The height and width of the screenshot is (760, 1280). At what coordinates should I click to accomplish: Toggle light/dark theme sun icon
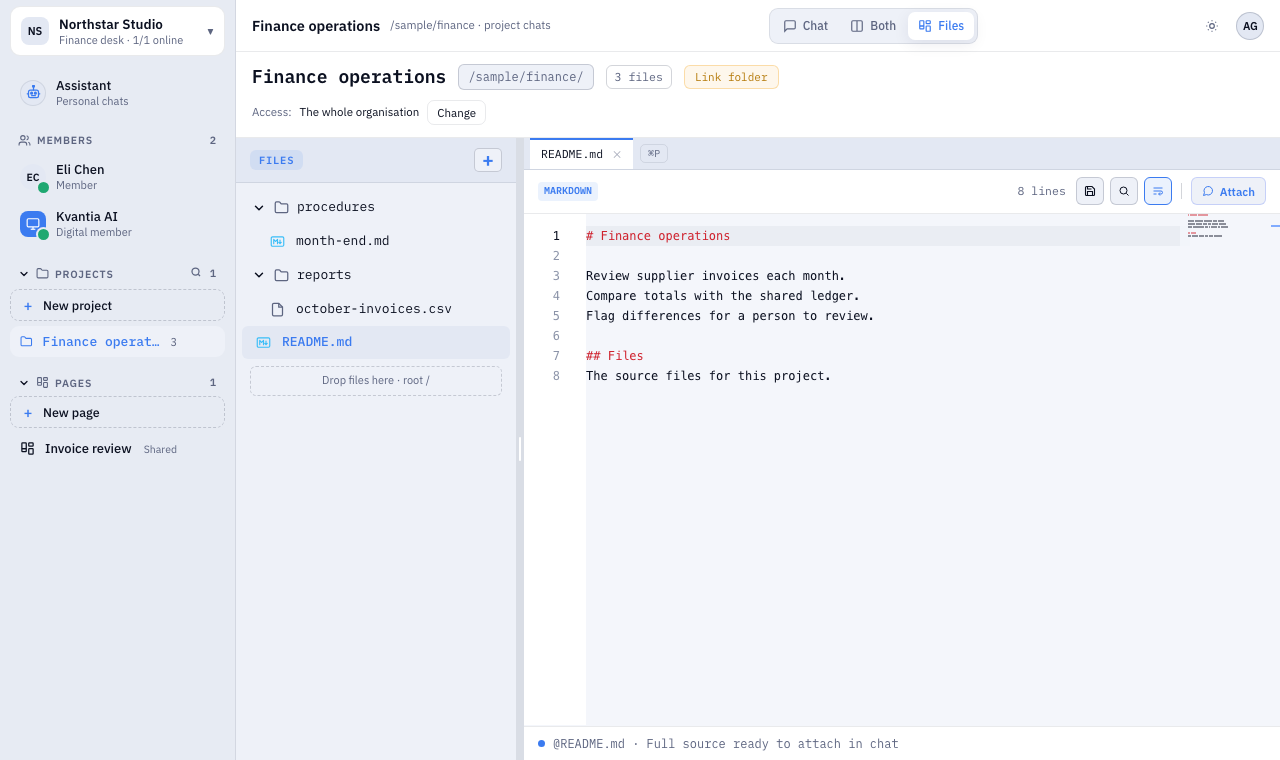1212,26
